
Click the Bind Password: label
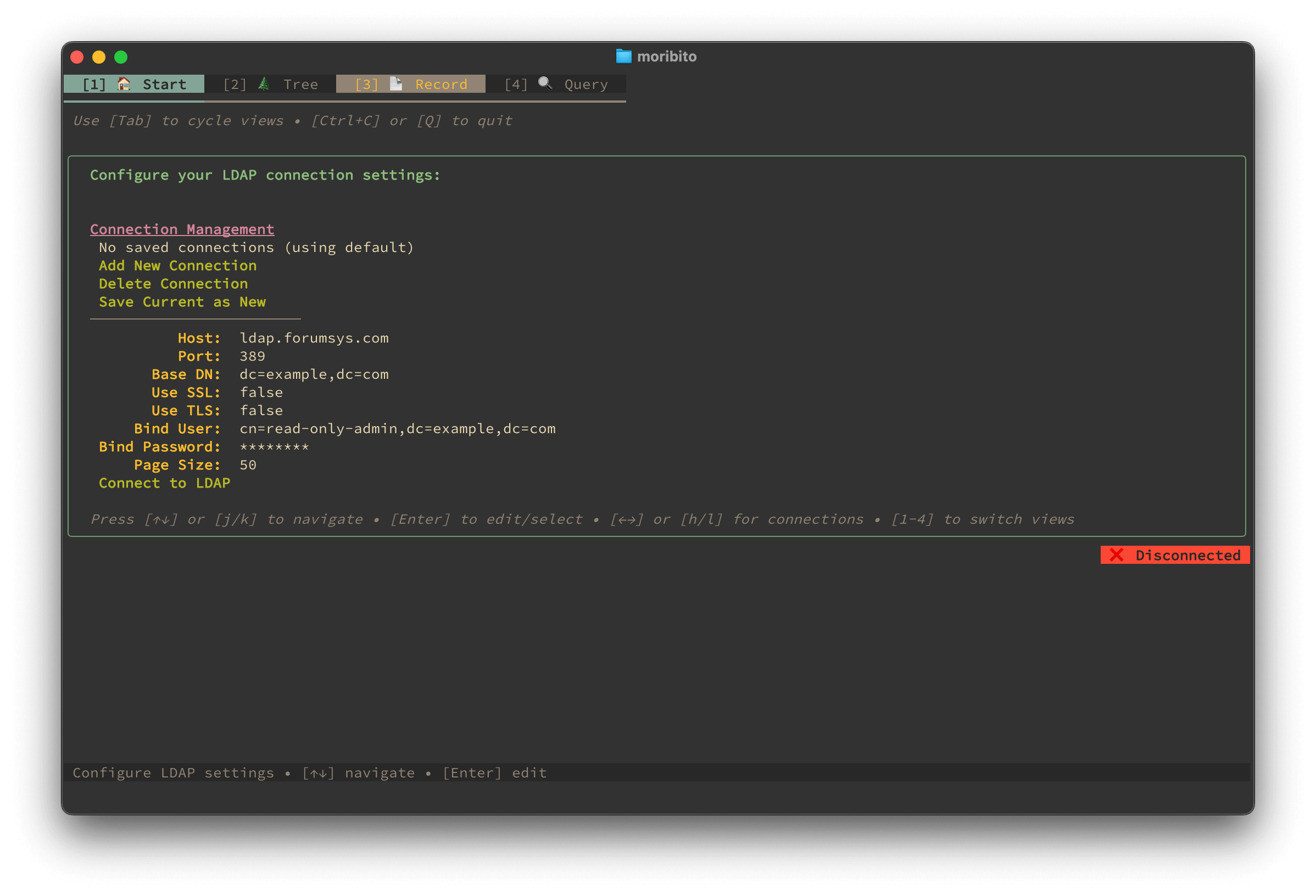[x=160, y=446]
